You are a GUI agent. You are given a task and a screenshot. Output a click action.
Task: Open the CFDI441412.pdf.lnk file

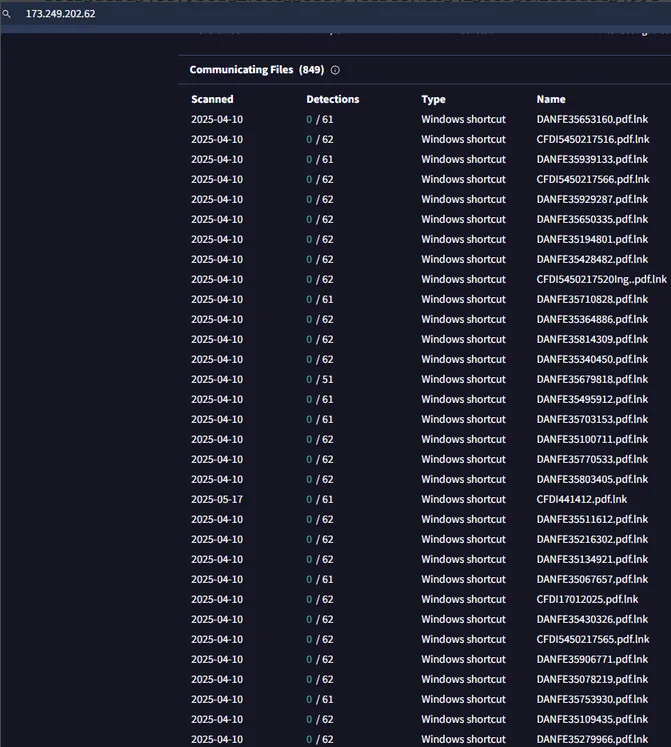pos(582,499)
